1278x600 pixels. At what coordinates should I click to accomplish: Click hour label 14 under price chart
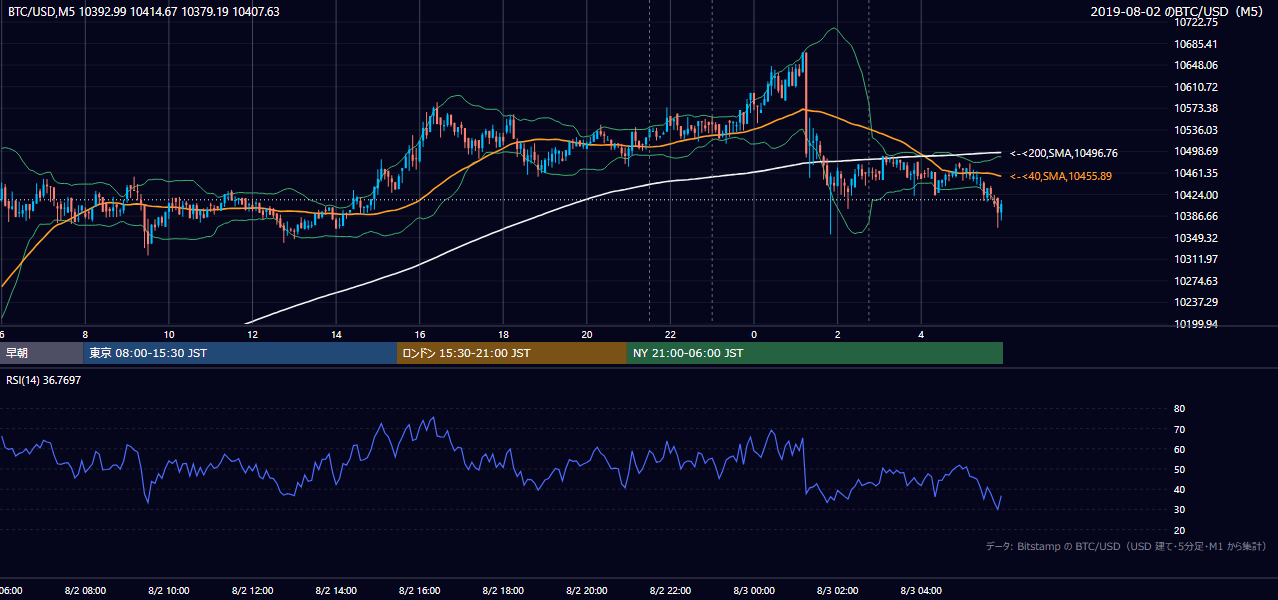point(337,334)
